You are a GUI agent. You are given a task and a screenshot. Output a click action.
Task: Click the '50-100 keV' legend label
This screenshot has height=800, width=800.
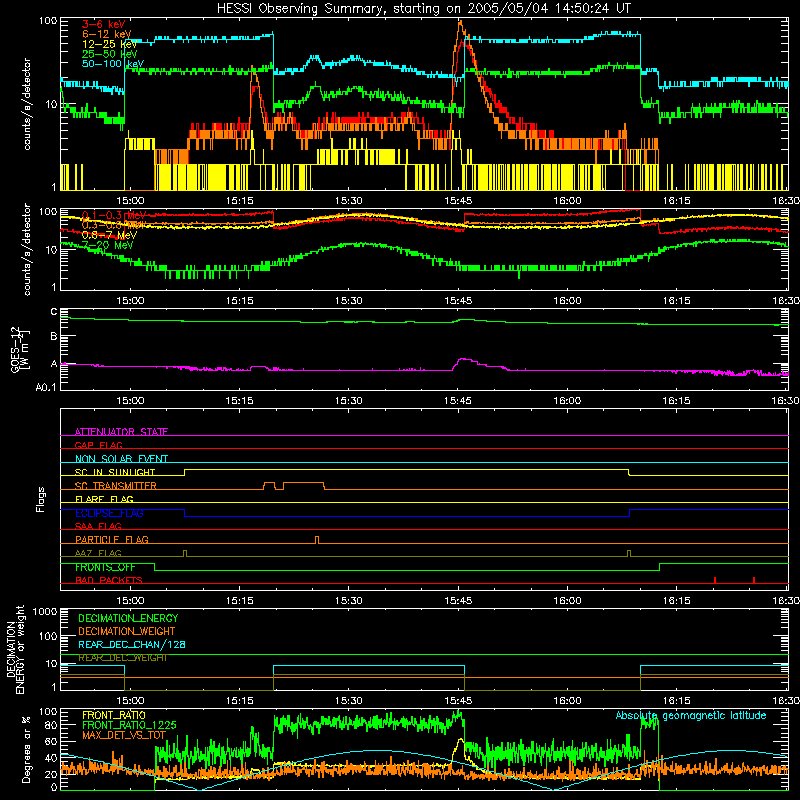(113, 63)
